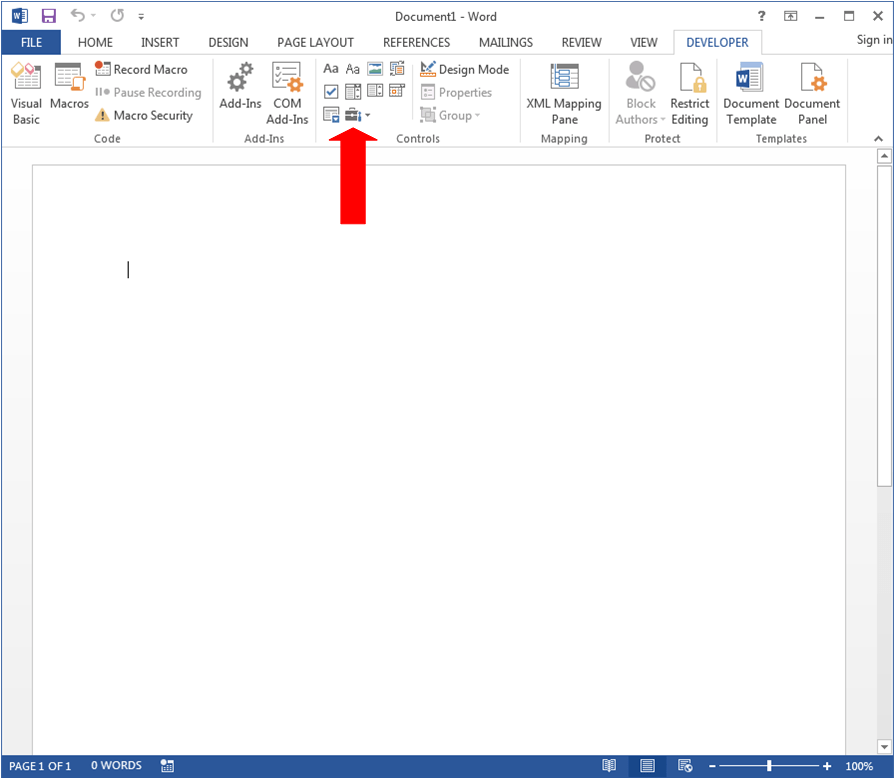This screenshot has width=895, height=779.
Task: Insert Combo Box content control
Action: coord(353,91)
